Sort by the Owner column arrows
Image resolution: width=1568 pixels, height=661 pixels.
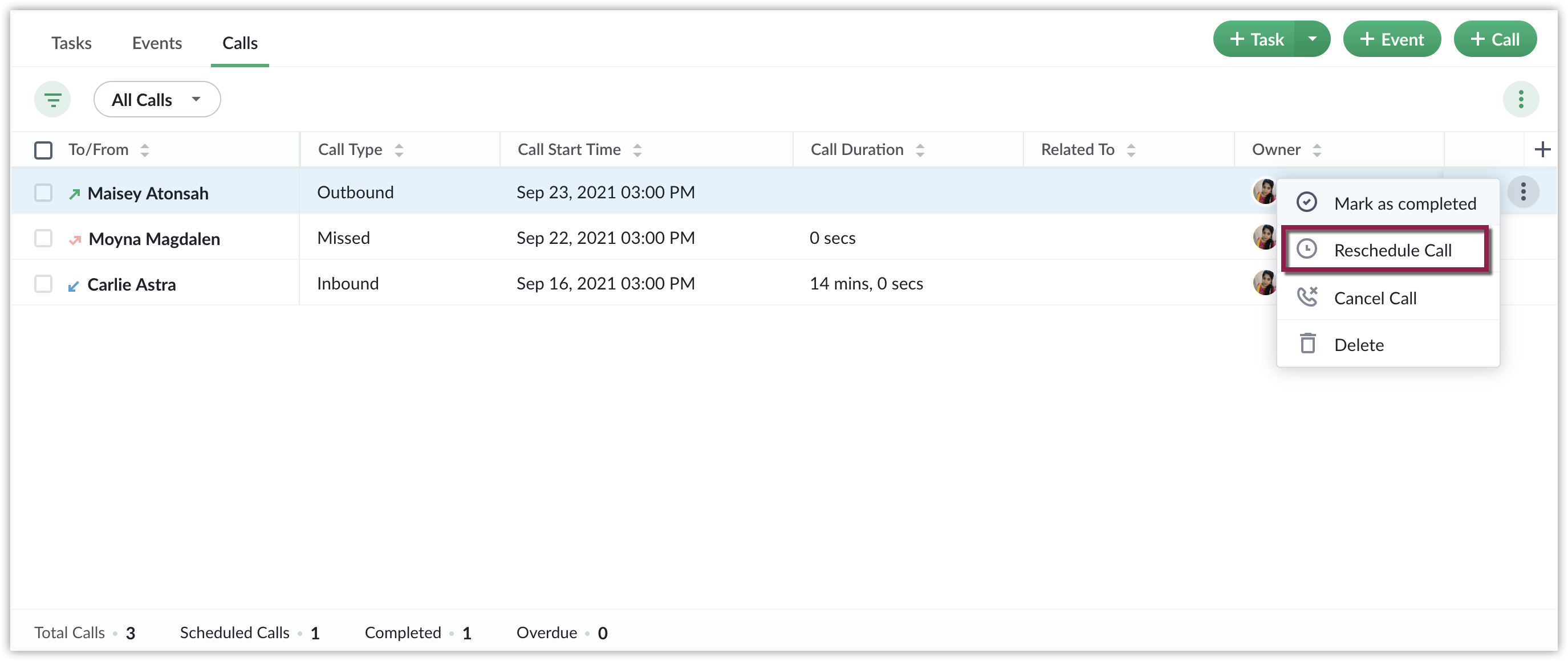pos(1316,150)
